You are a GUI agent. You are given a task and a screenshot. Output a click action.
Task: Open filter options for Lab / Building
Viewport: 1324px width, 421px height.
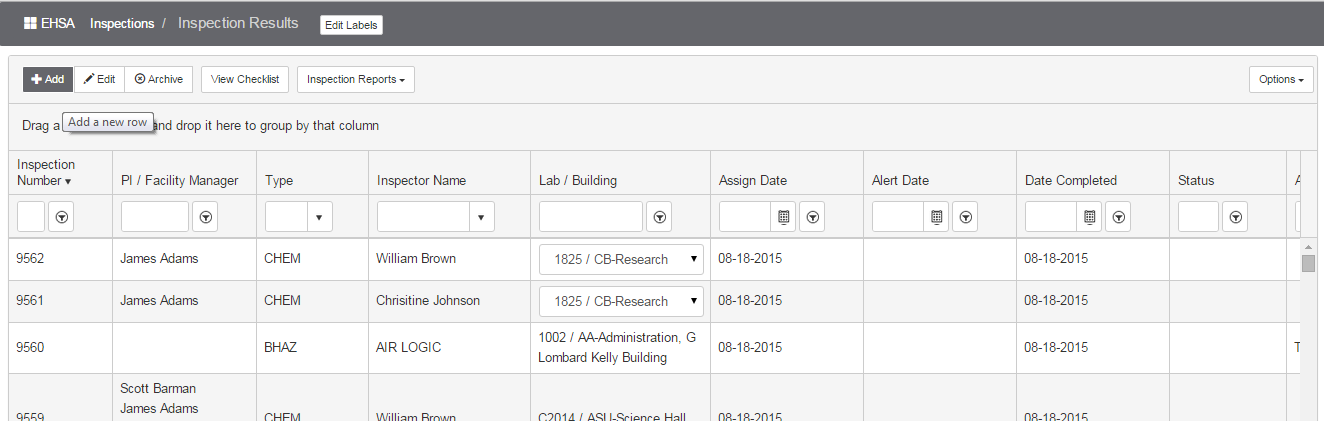pyautogui.click(x=659, y=216)
